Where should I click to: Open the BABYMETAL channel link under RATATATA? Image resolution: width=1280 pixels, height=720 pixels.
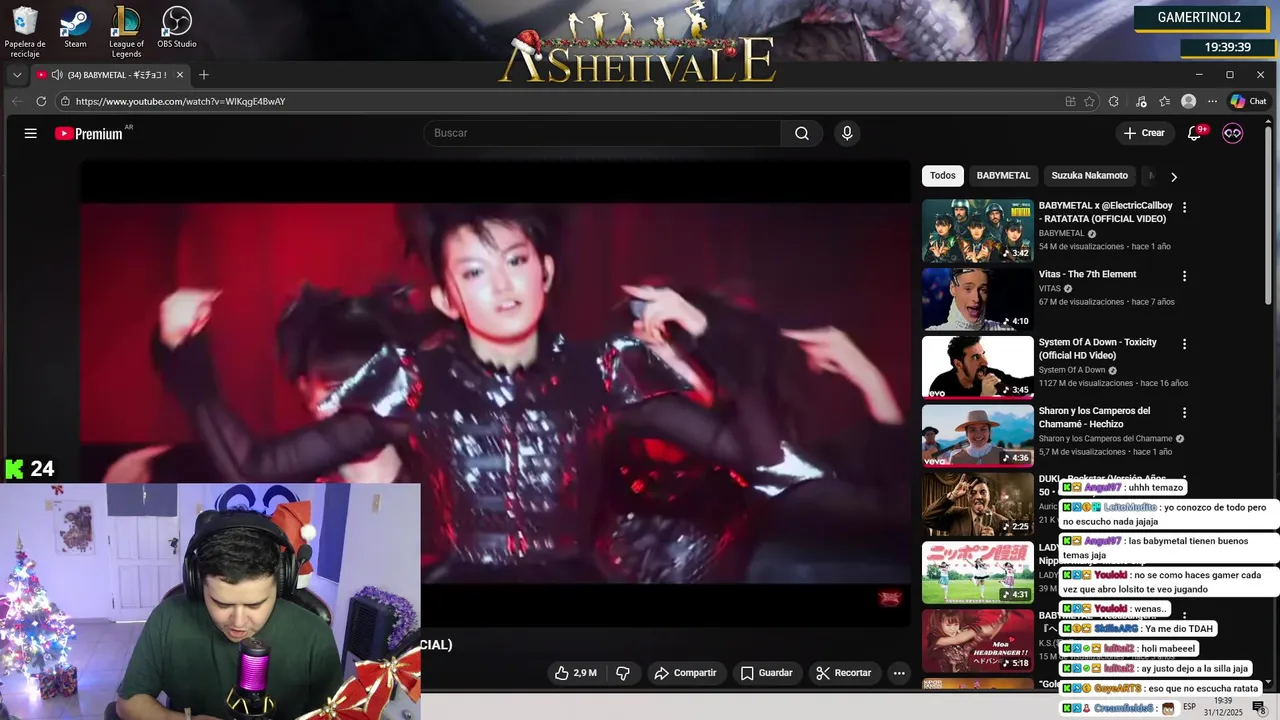click(x=1061, y=233)
